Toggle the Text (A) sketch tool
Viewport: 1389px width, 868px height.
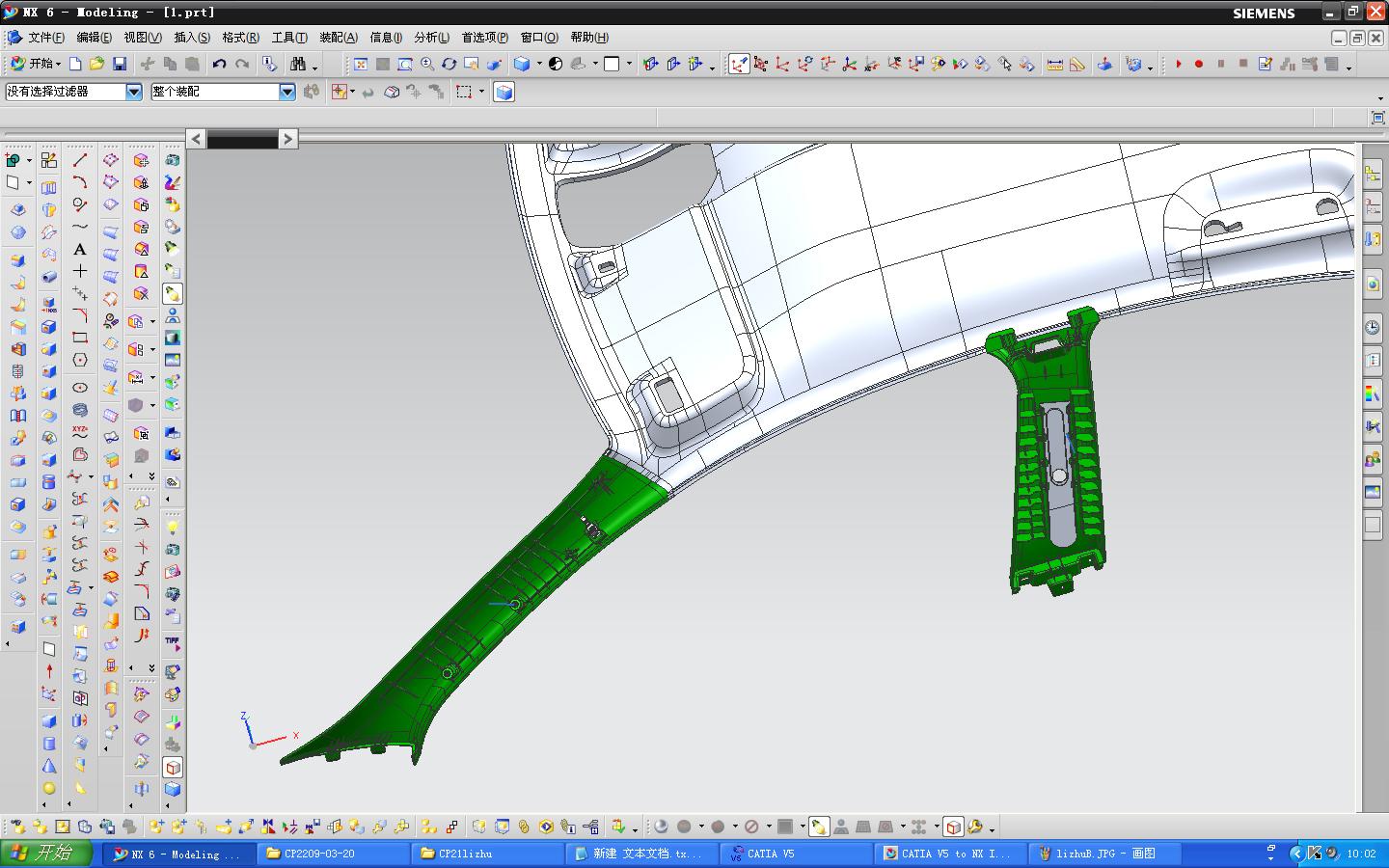pyautogui.click(x=80, y=249)
